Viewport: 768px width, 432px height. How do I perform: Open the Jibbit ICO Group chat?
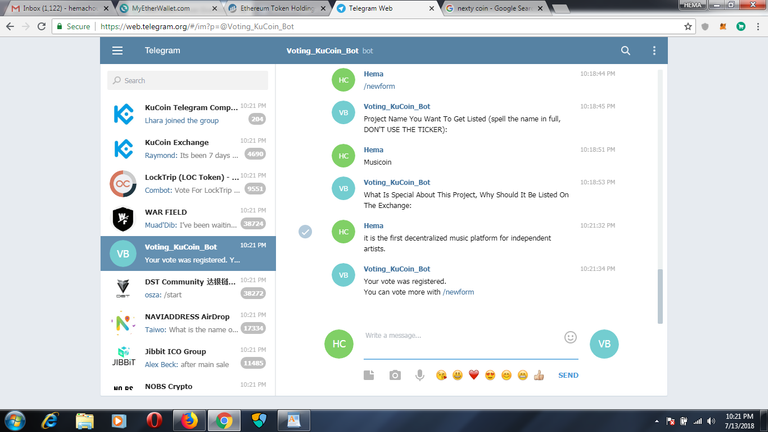click(x=188, y=358)
